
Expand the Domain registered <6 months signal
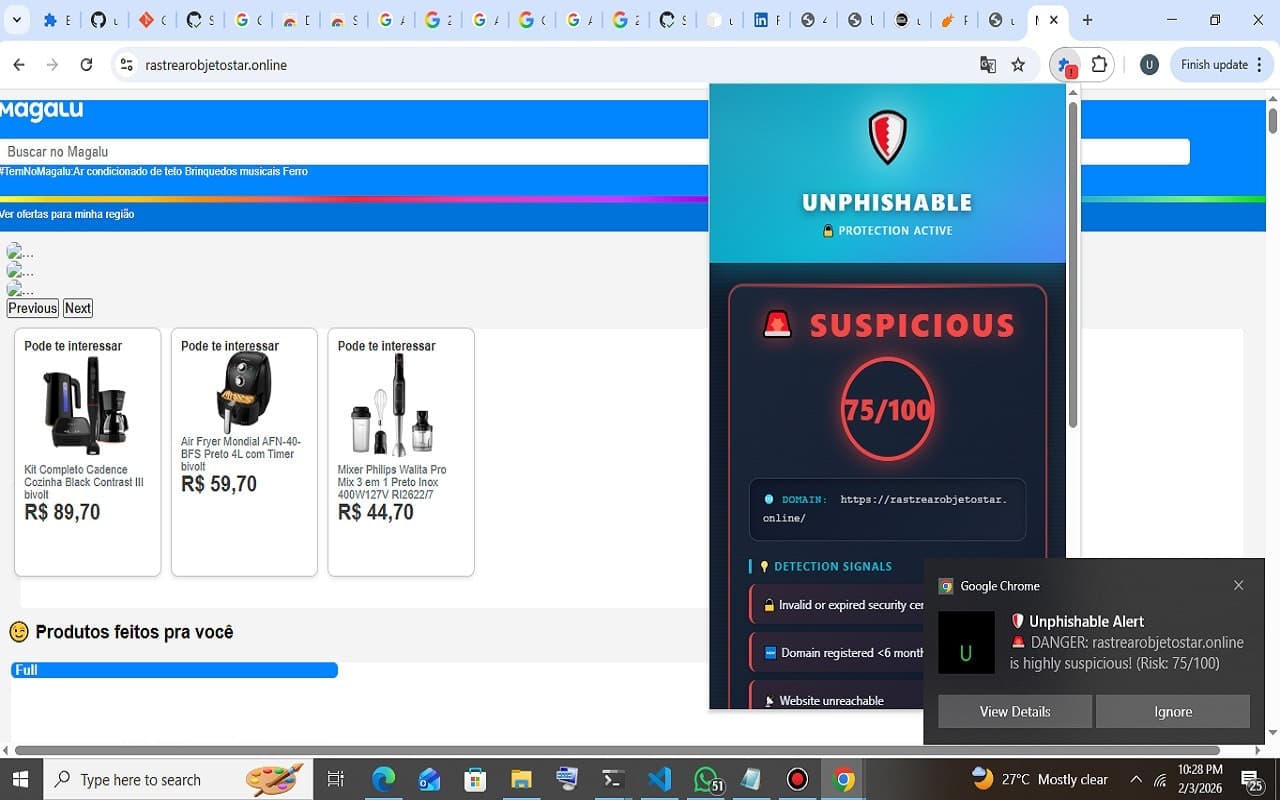tap(850, 652)
